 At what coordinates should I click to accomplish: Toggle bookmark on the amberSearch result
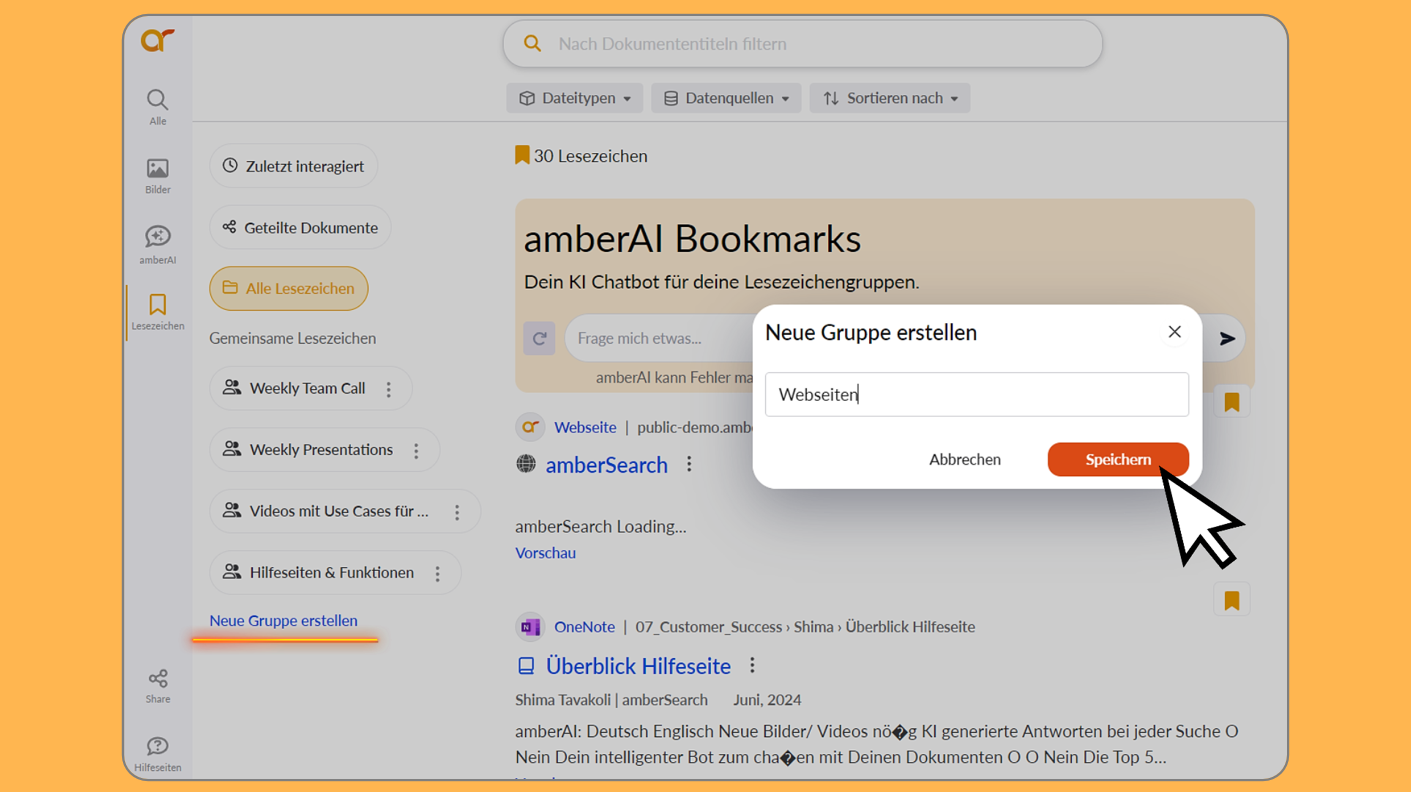tap(1231, 402)
